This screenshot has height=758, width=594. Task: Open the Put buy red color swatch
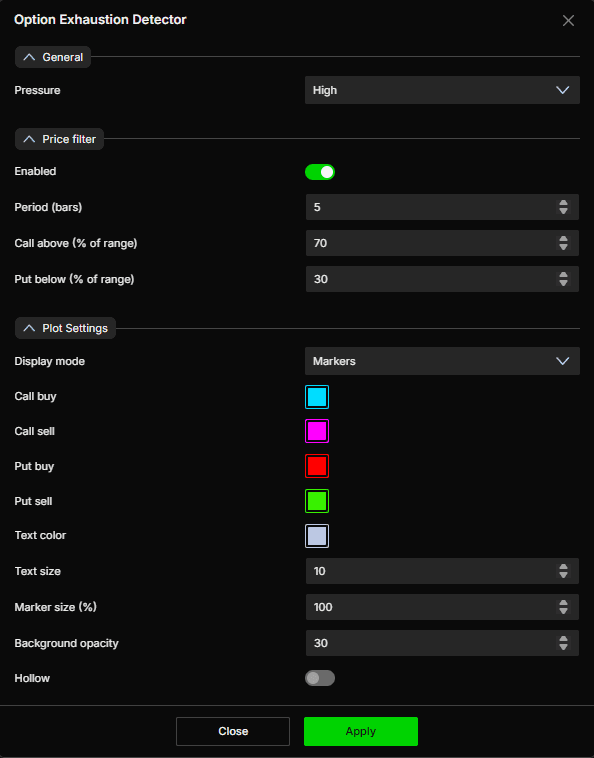pyautogui.click(x=317, y=466)
